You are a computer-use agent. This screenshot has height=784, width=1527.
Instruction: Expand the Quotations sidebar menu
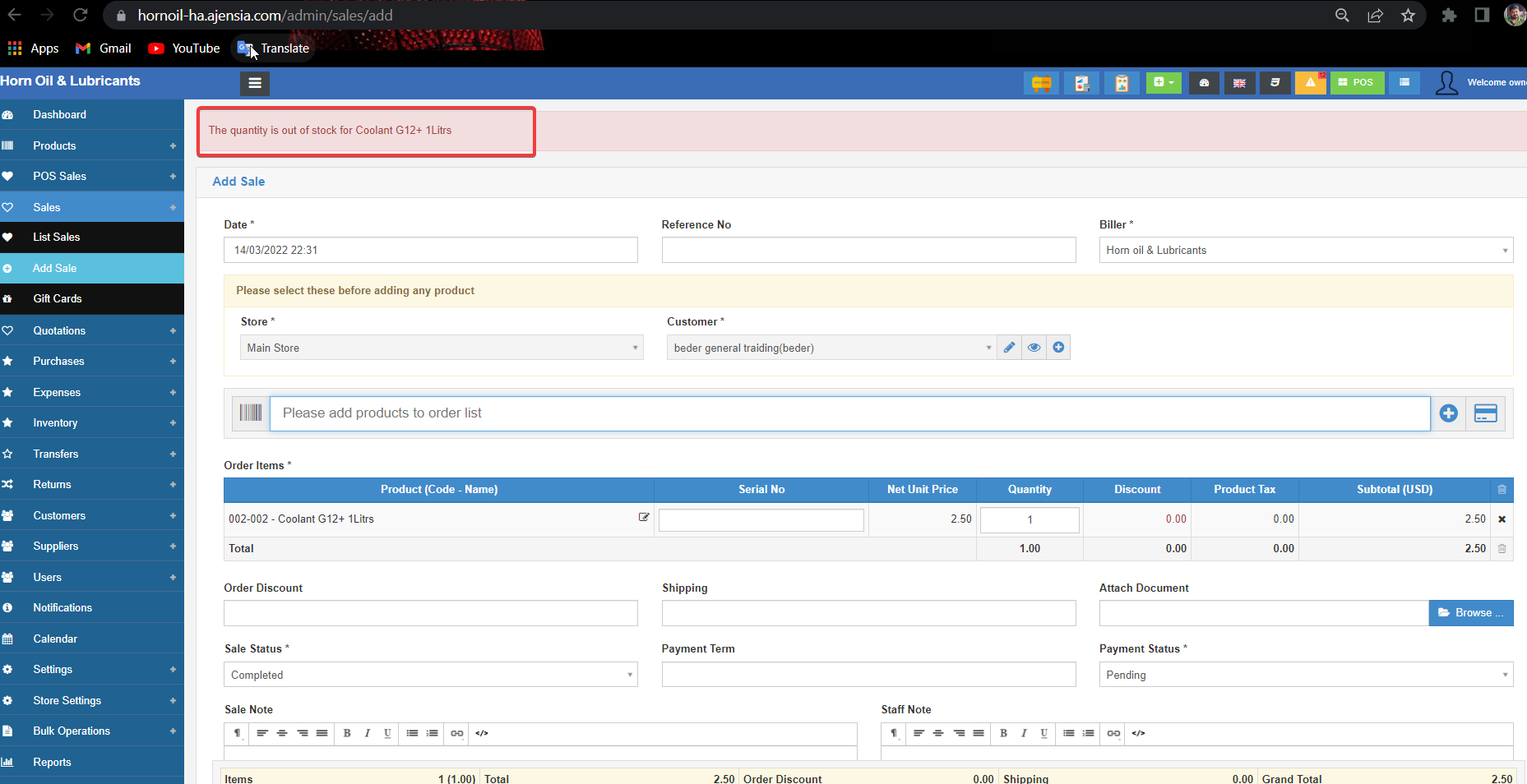(x=92, y=330)
